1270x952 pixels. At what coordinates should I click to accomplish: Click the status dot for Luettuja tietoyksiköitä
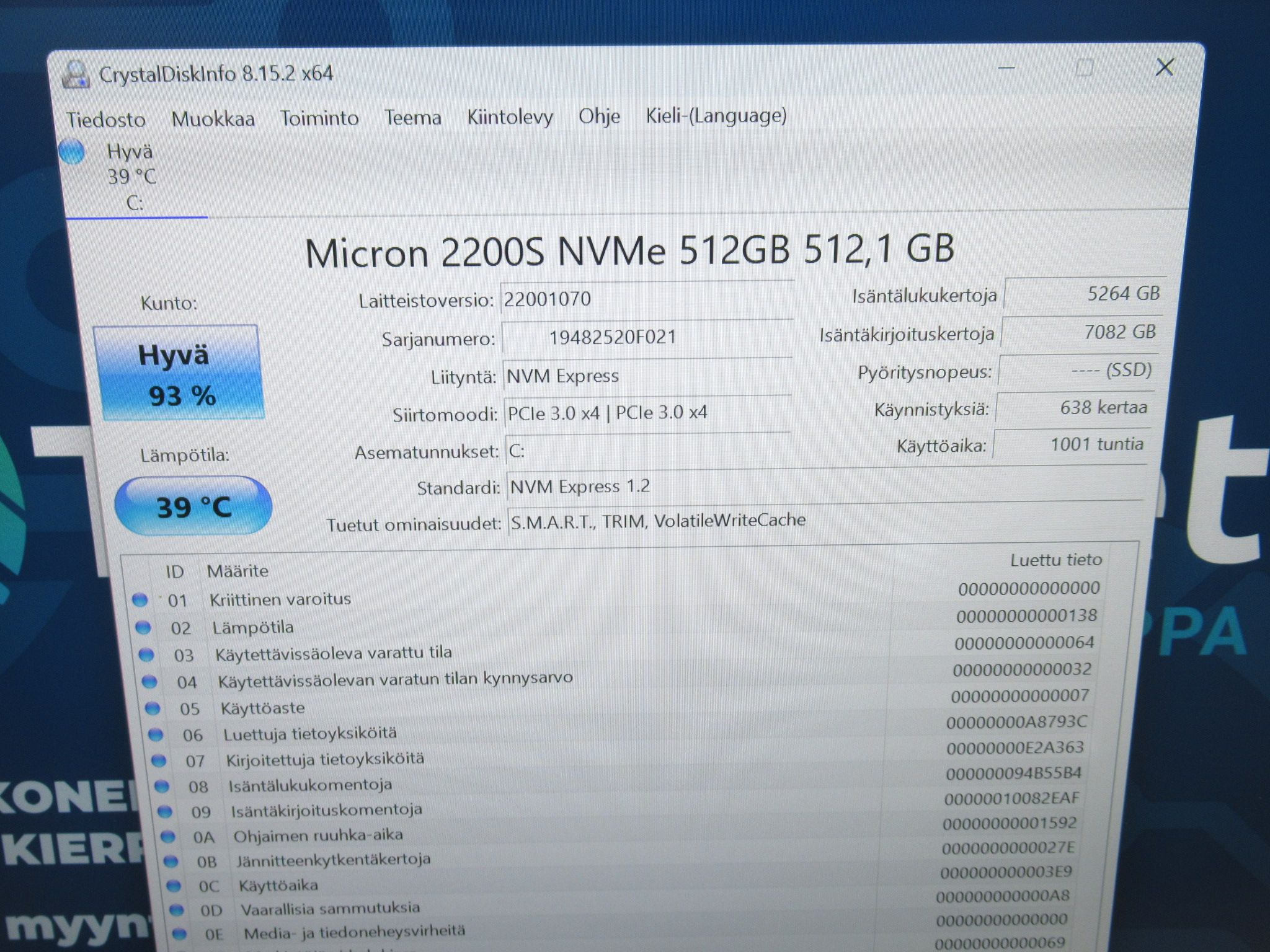pos(156,734)
